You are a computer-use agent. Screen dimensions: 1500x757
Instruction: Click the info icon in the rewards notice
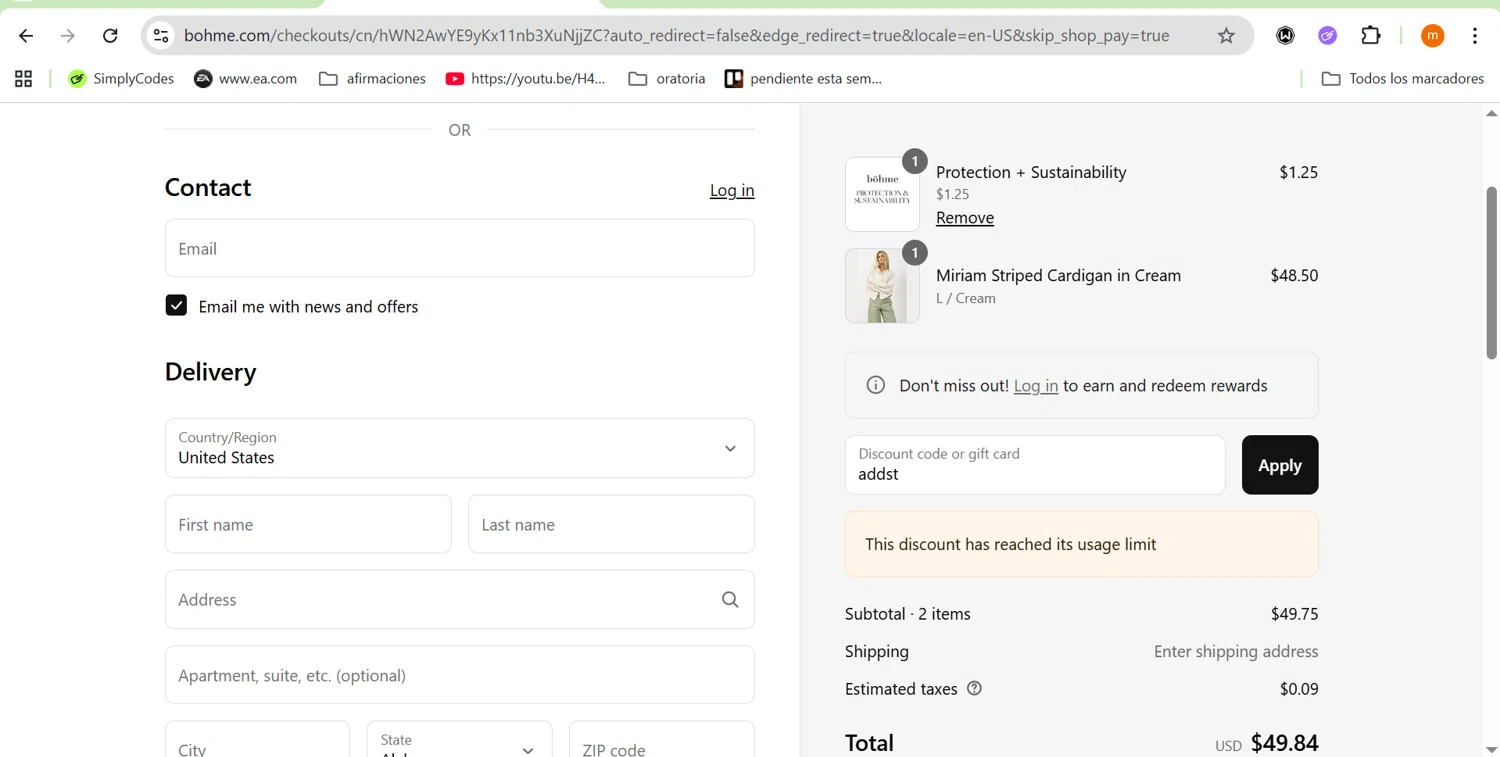876,385
